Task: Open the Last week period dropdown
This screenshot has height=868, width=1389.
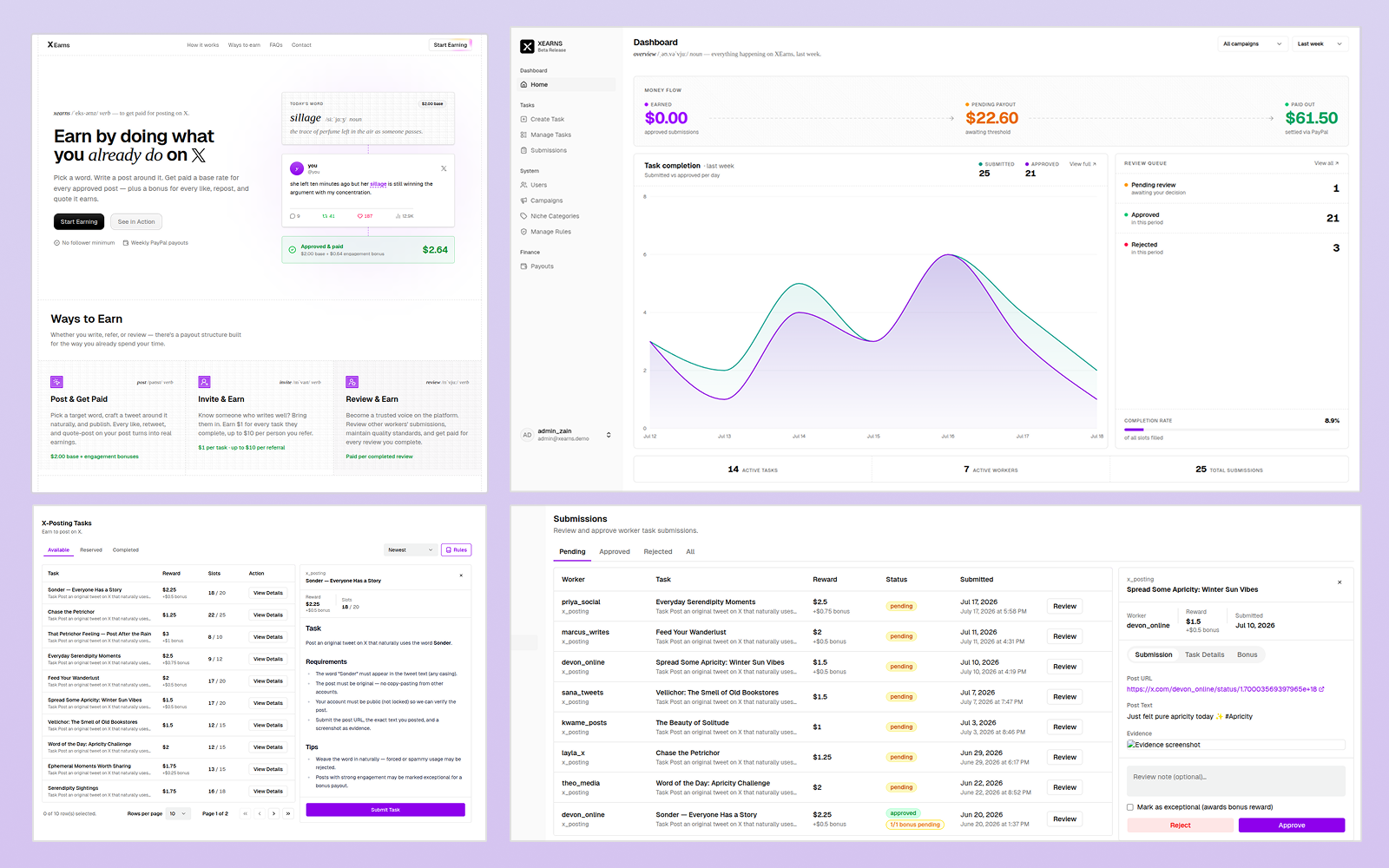Action: (x=1320, y=44)
